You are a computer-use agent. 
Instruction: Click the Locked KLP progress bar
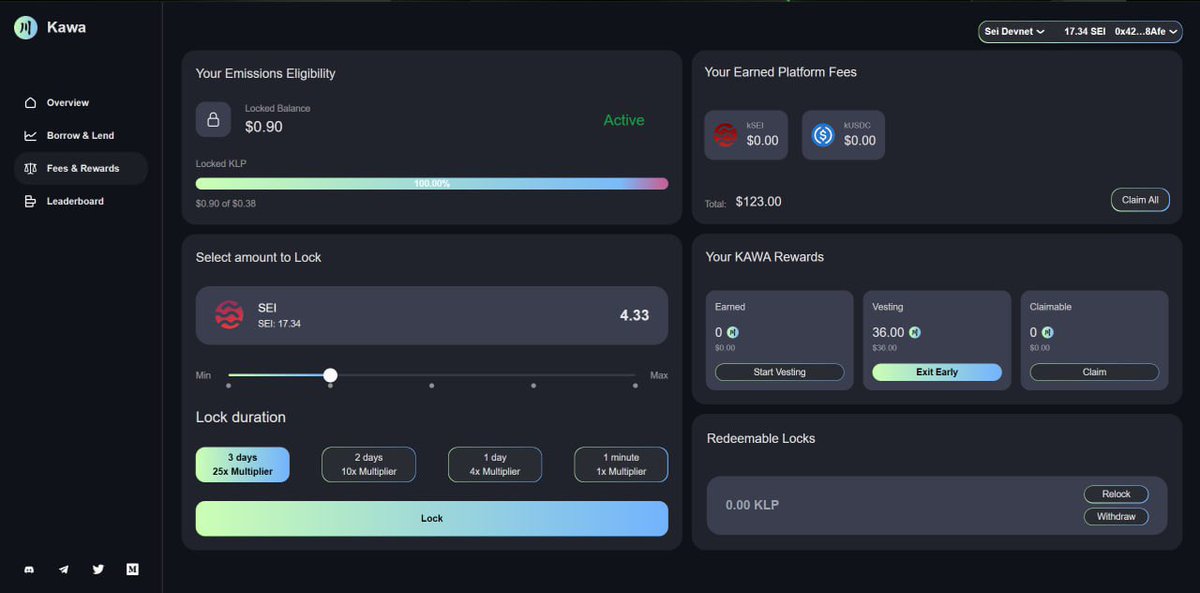pyautogui.click(x=432, y=184)
